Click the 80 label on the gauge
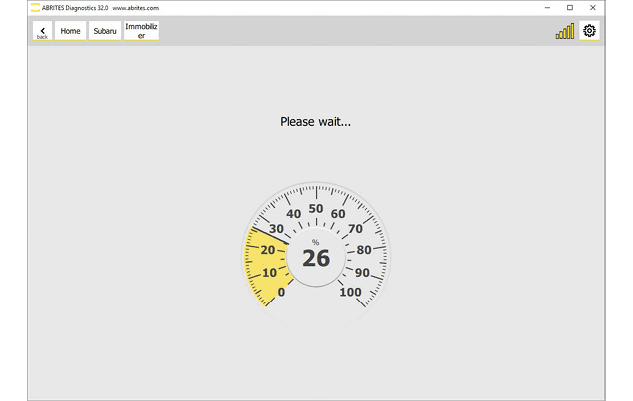The image size is (633, 401). 364,250
